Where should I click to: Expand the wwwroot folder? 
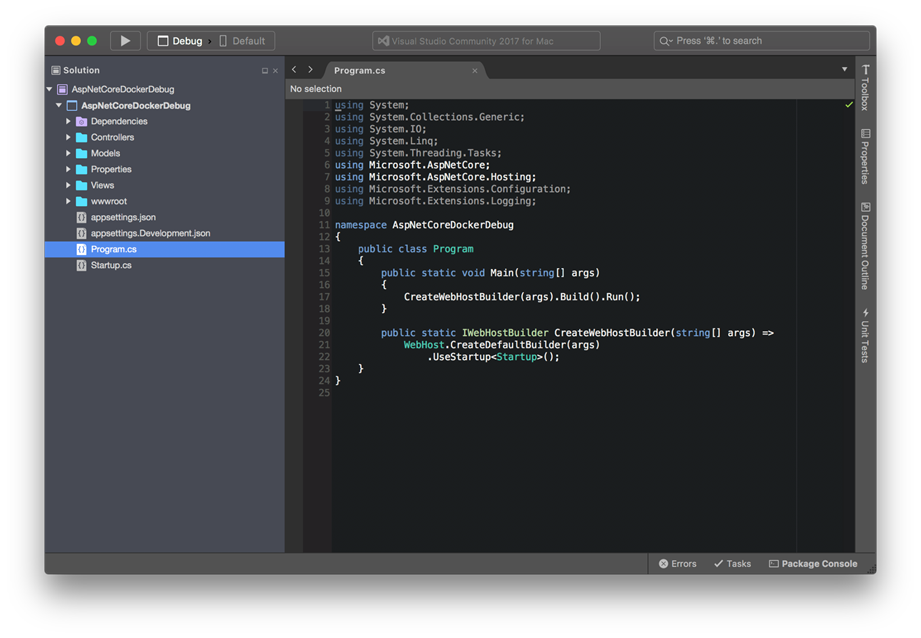click(68, 202)
